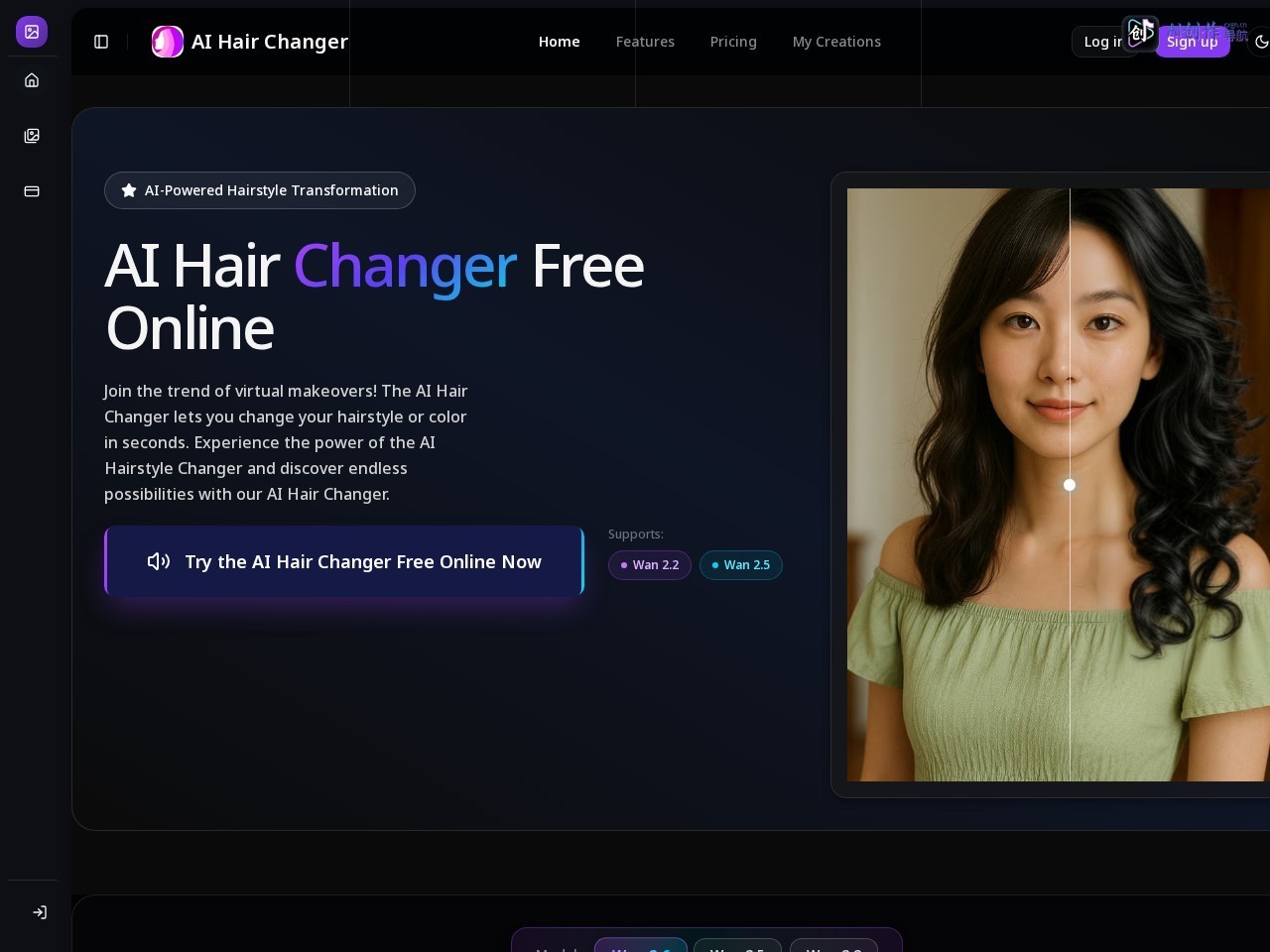This screenshot has width=1270, height=952.
Task: Click the woman's before/after hairstyle preview image
Action: 1059,485
